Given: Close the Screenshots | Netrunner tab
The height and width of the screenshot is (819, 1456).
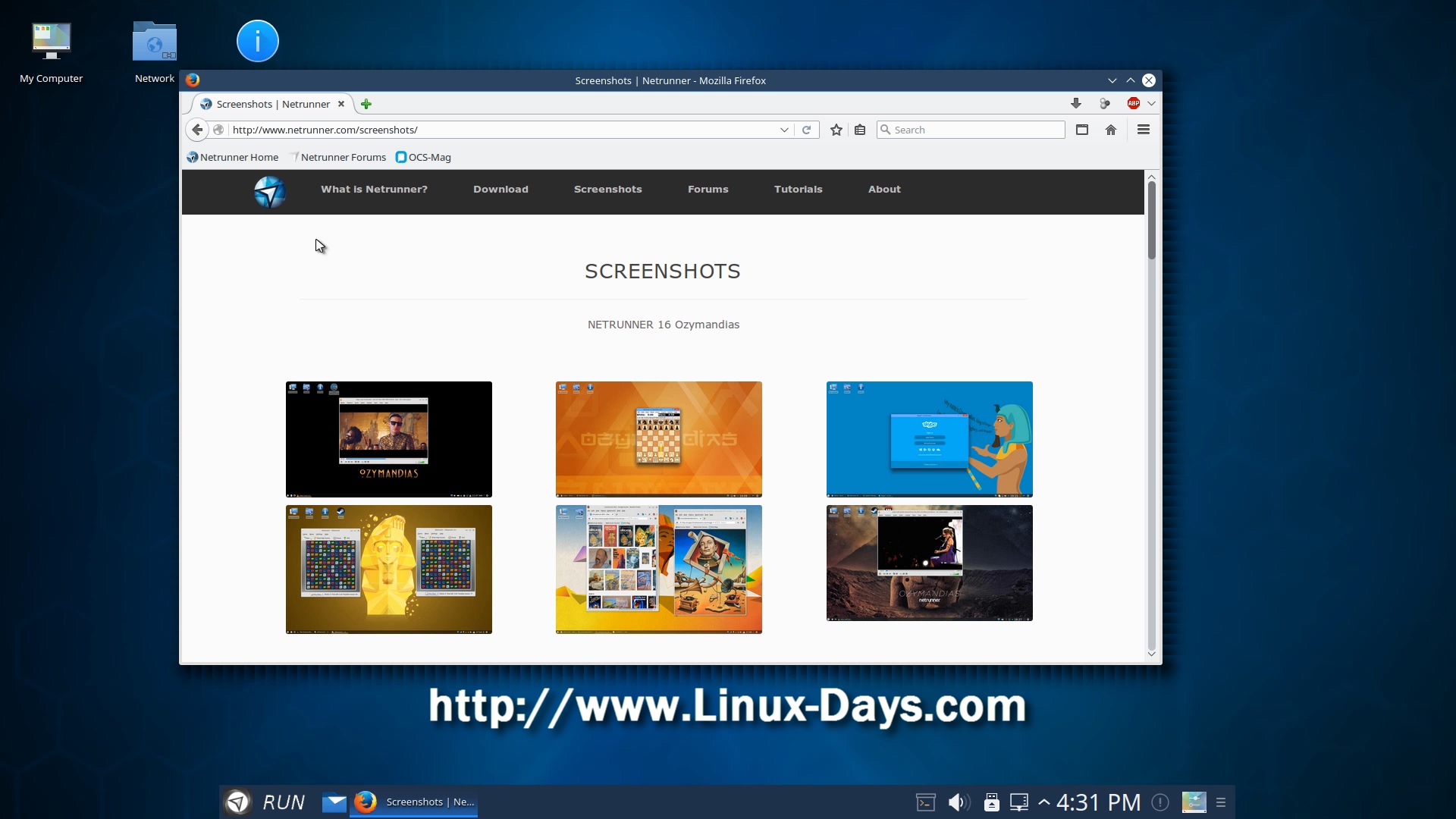Looking at the screenshot, I should click(x=341, y=104).
